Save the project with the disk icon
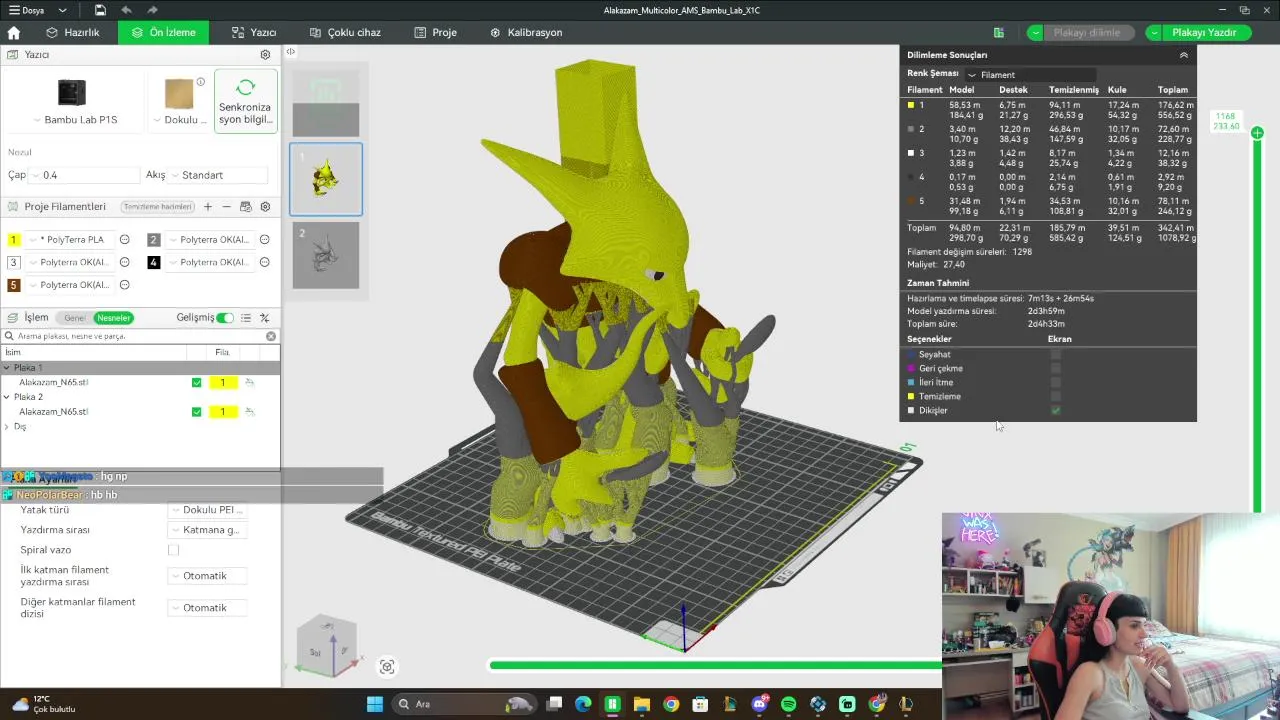Viewport: 1280px width, 720px height. pyautogui.click(x=100, y=10)
